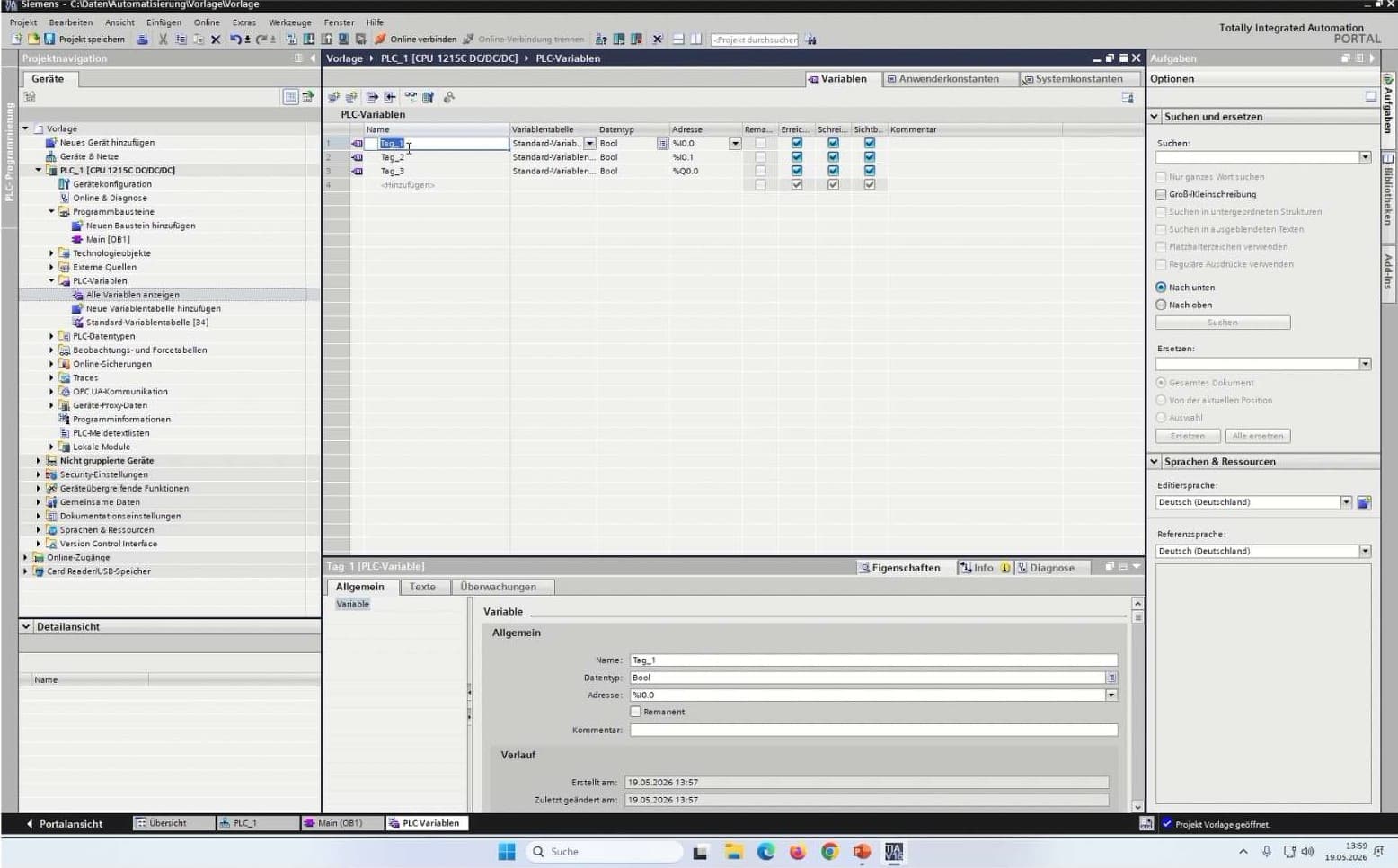Viewport: 1398px width, 868px height.
Task: Click the Projekt speichern save icon
Action: (x=49, y=40)
